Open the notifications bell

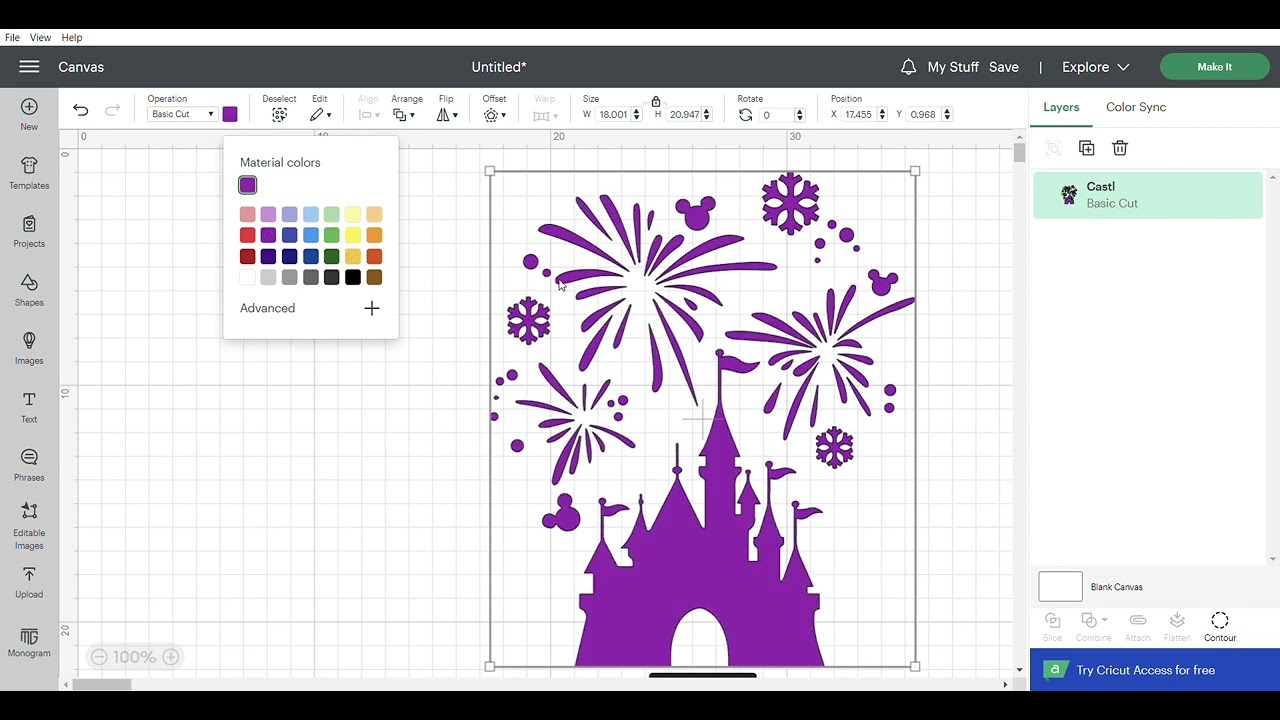coord(908,67)
